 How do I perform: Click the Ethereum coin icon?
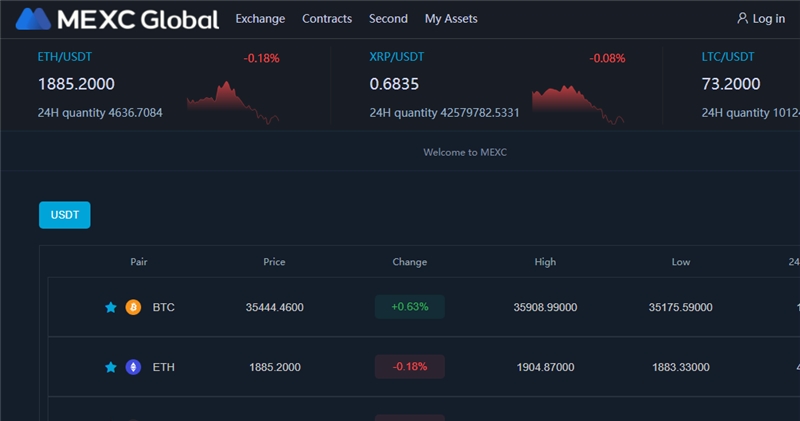pyautogui.click(x=133, y=367)
